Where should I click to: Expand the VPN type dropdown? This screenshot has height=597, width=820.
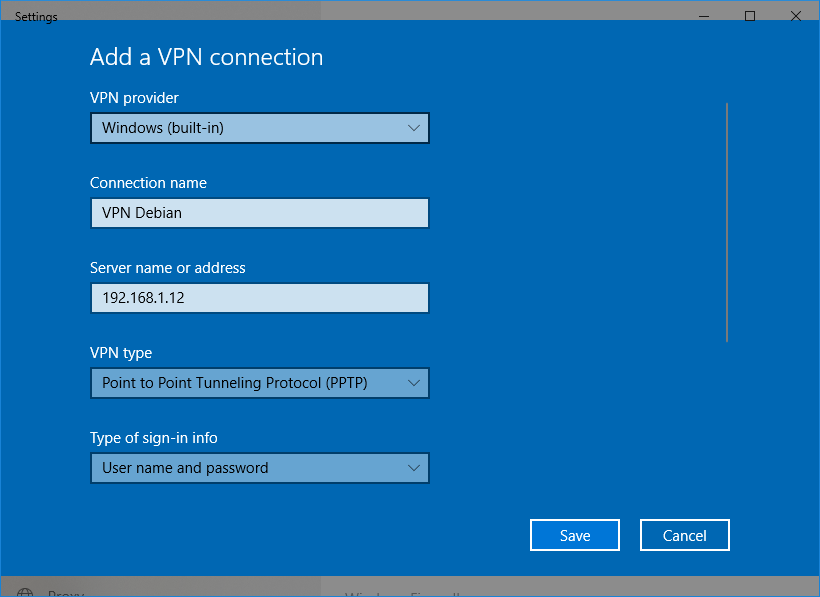point(259,383)
